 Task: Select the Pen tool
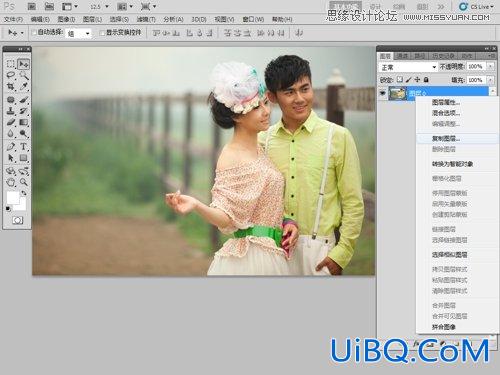(x=11, y=147)
